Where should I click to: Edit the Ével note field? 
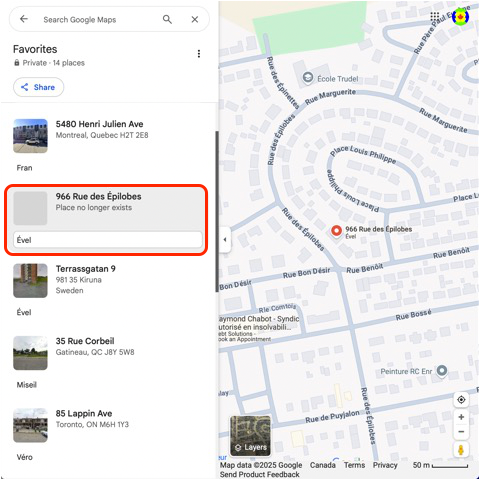tap(108, 240)
